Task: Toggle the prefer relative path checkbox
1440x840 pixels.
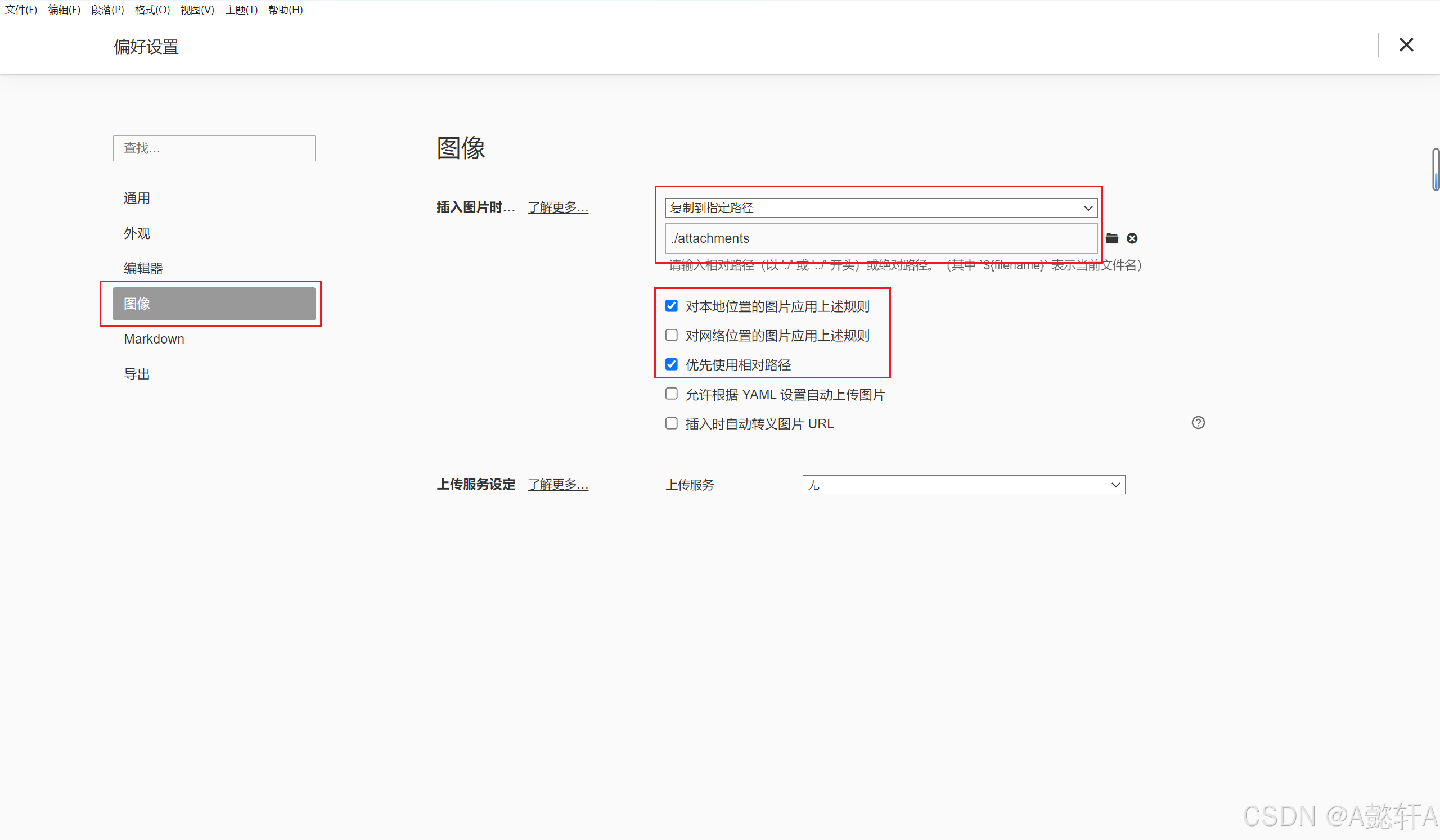Action: tap(672, 364)
